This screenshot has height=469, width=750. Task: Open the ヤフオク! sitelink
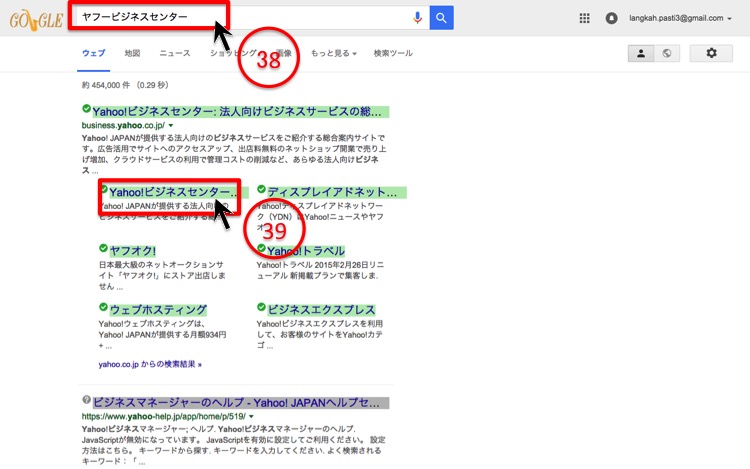132,251
